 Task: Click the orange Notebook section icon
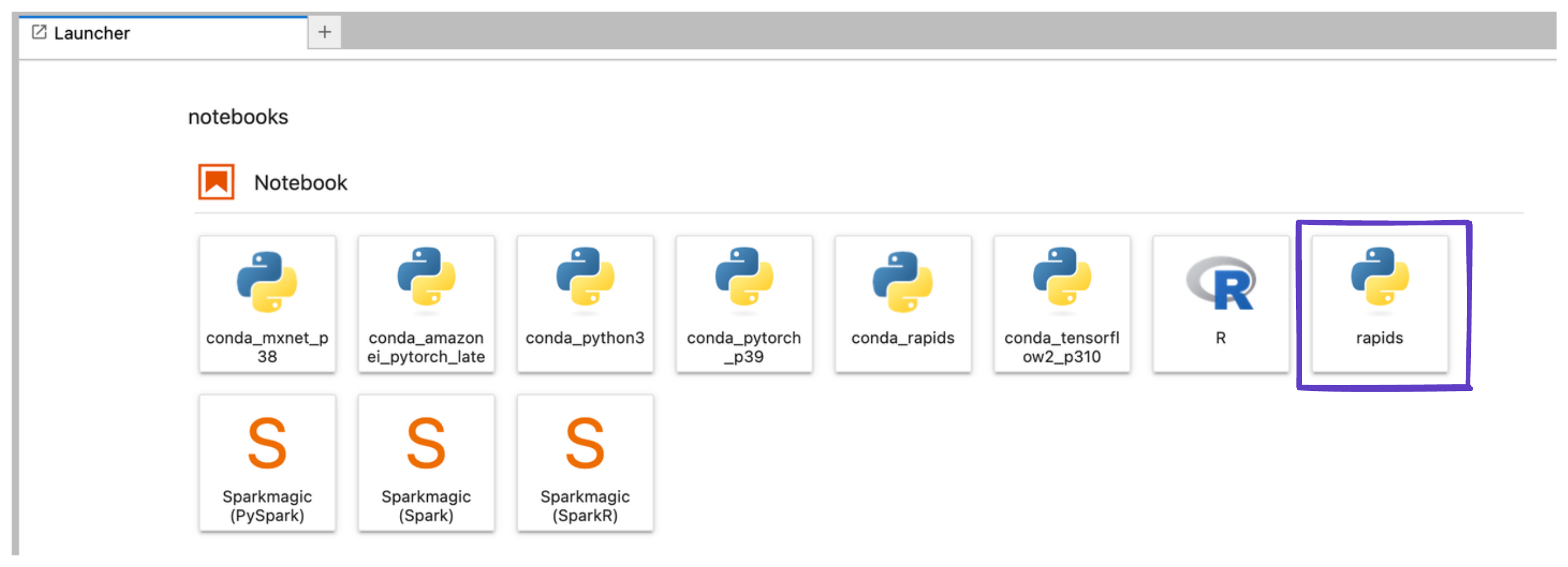click(216, 182)
